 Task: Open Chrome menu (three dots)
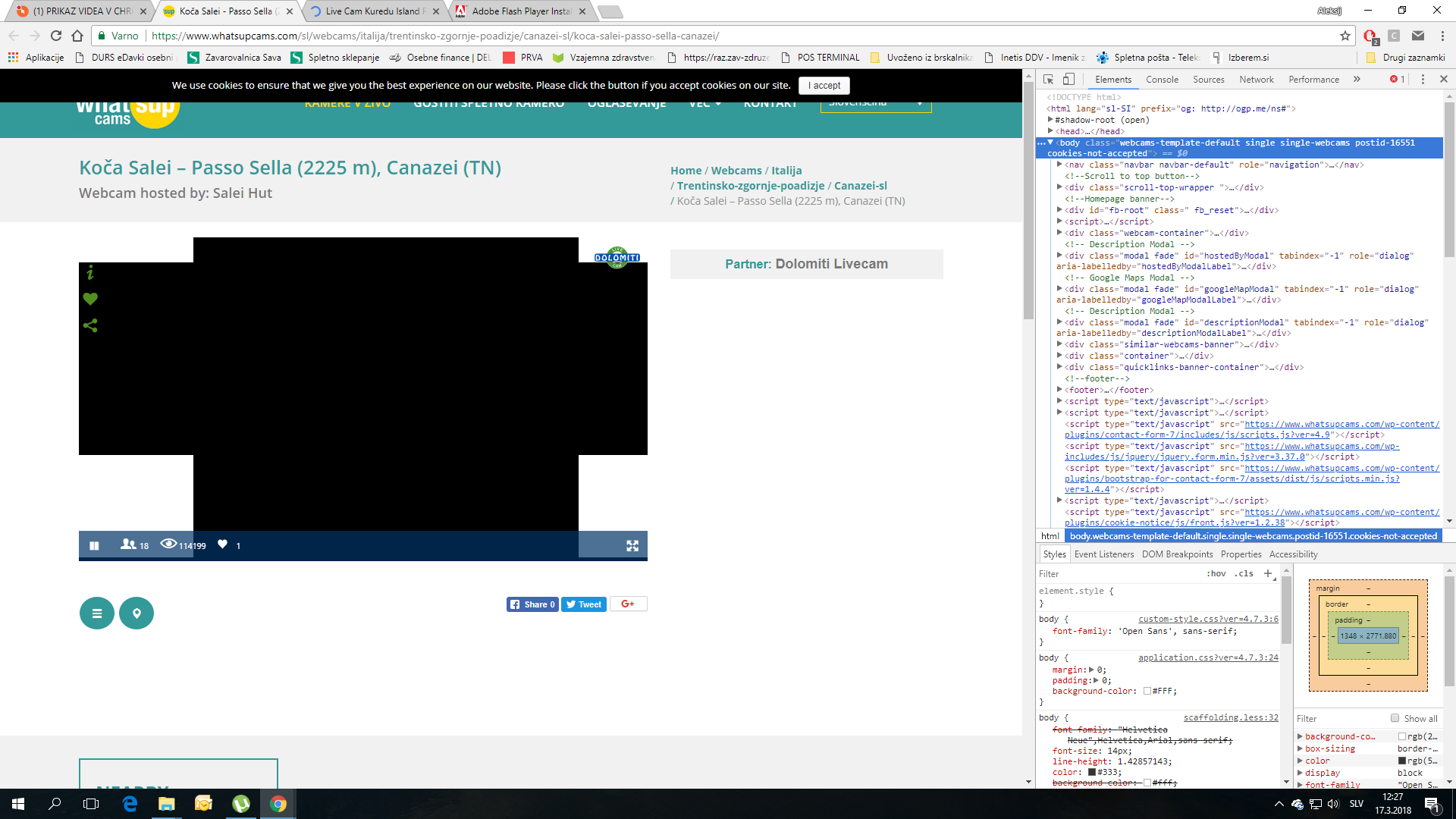tap(1442, 36)
